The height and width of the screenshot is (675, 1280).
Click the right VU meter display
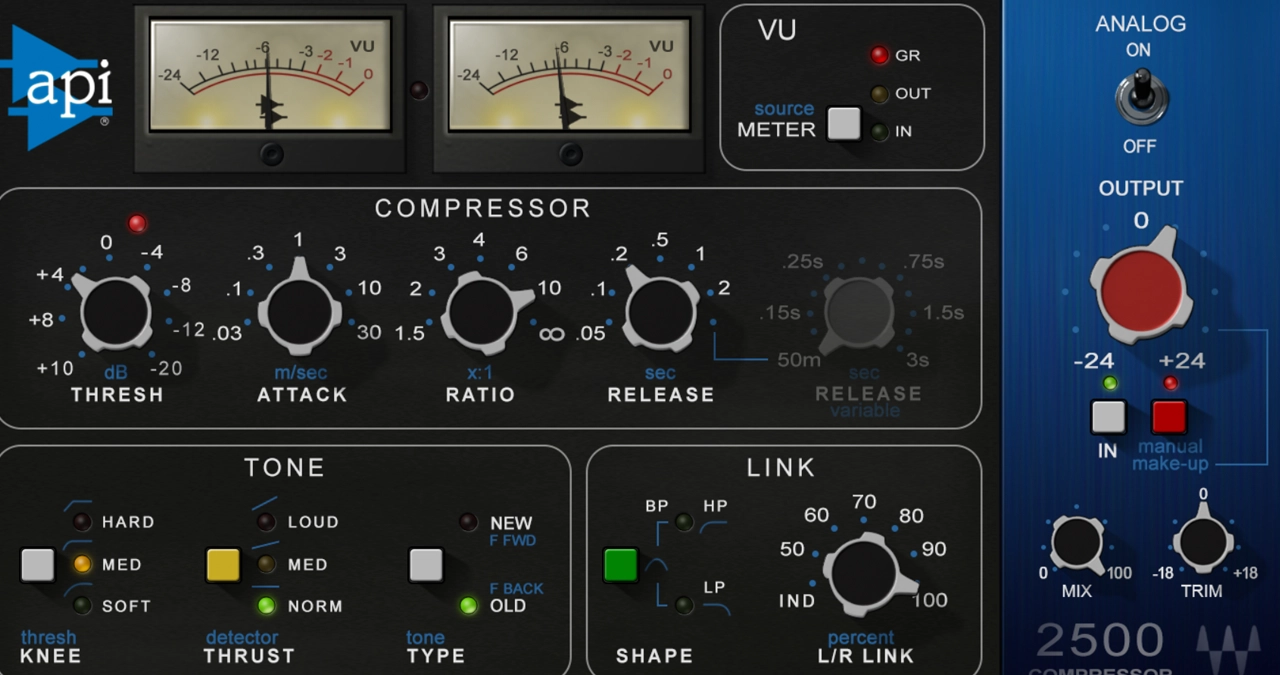coord(568,75)
